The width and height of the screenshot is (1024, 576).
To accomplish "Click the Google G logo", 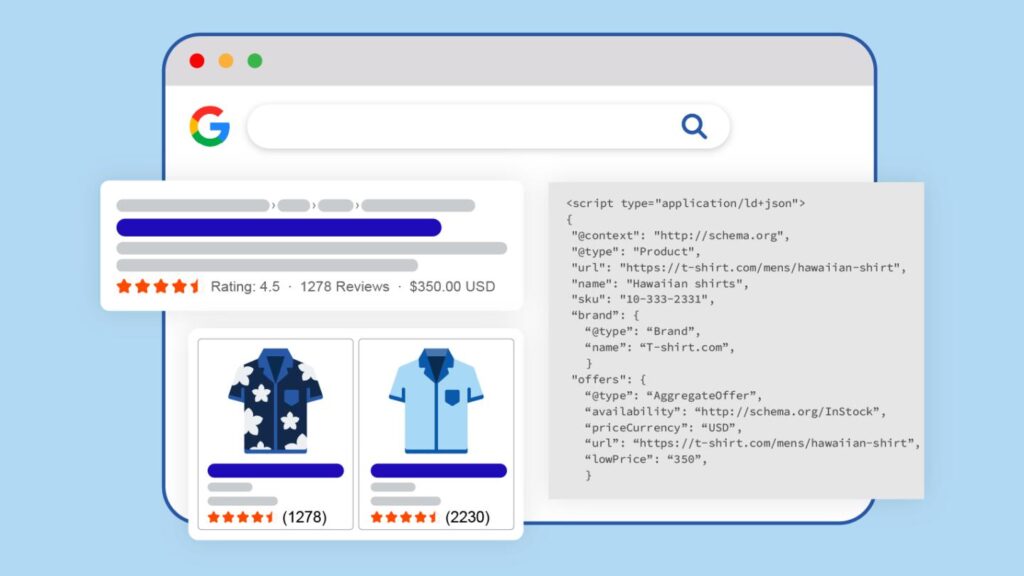I will (210, 124).
